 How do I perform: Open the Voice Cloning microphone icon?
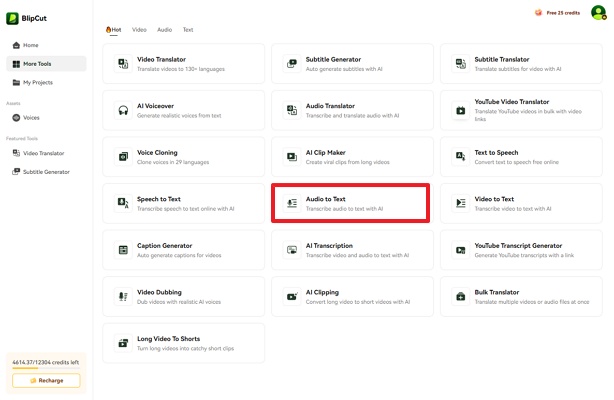click(123, 157)
